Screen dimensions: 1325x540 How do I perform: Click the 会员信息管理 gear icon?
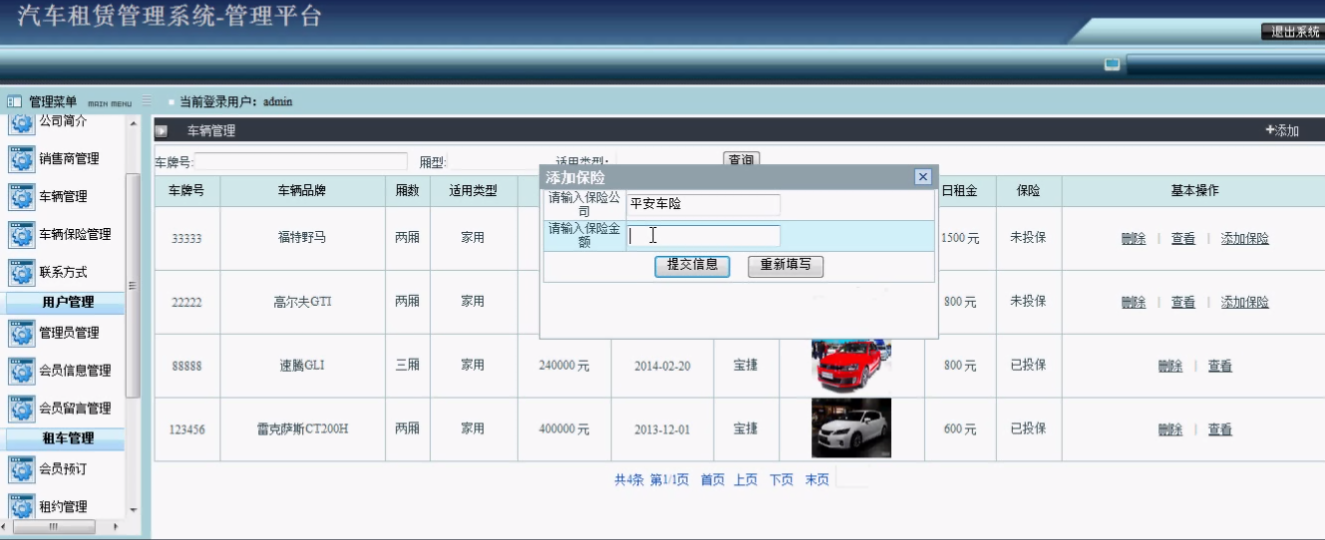click(22, 371)
